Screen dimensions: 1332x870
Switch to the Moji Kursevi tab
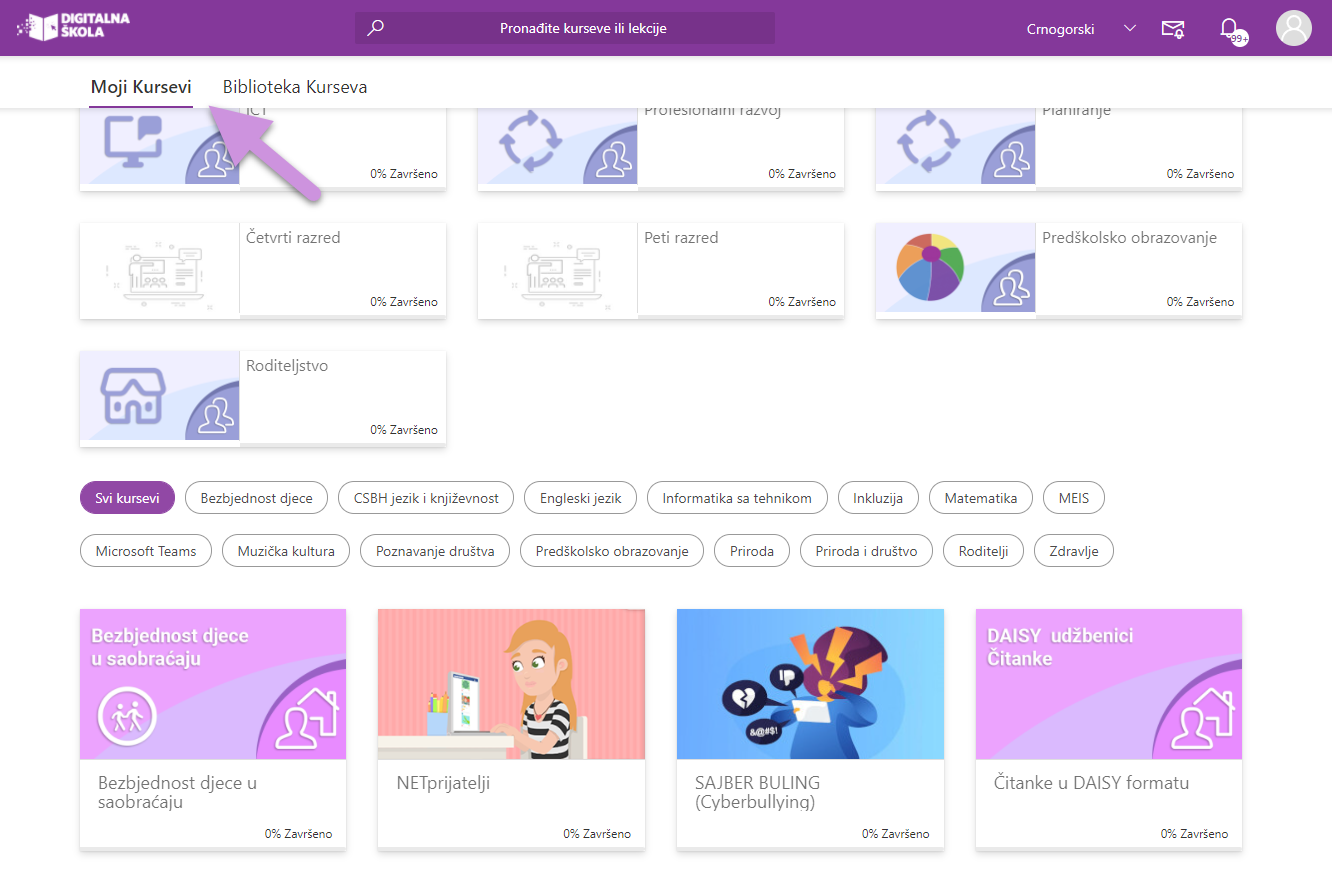pyautogui.click(x=141, y=87)
